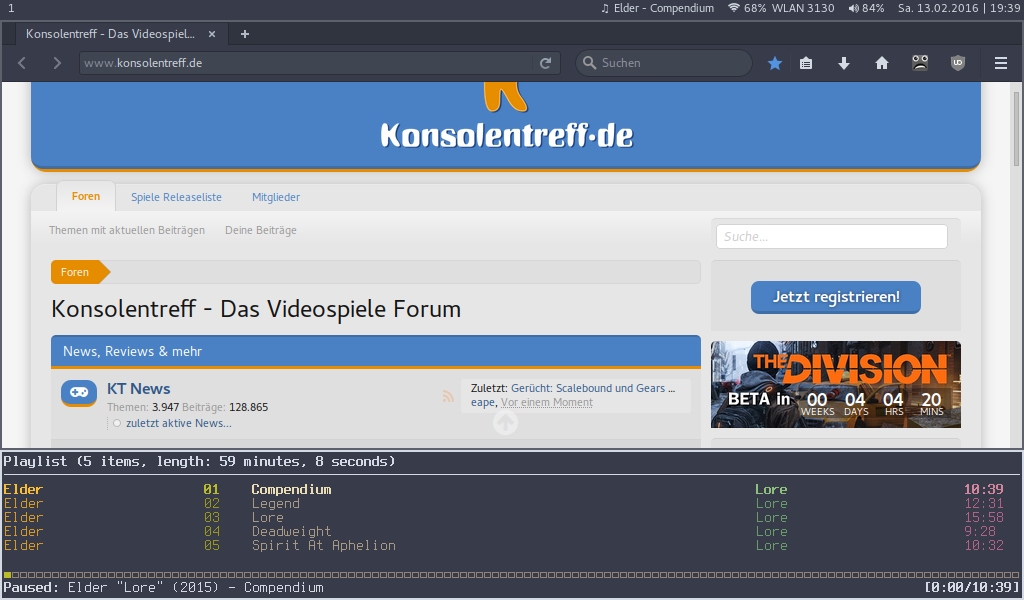This screenshot has width=1024, height=600.
Task: Click the home icon in the toolbar
Action: tap(882, 63)
